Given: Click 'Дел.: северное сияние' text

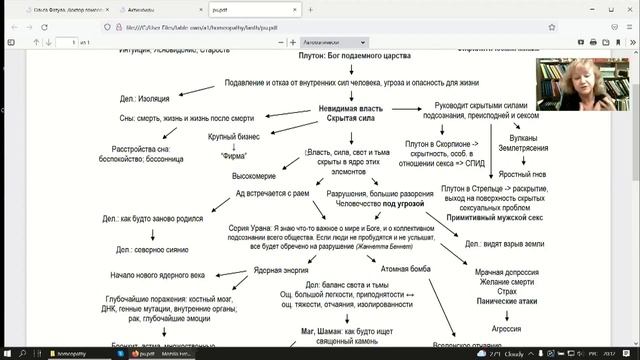Looking at the screenshot, I should [x=152, y=250].
